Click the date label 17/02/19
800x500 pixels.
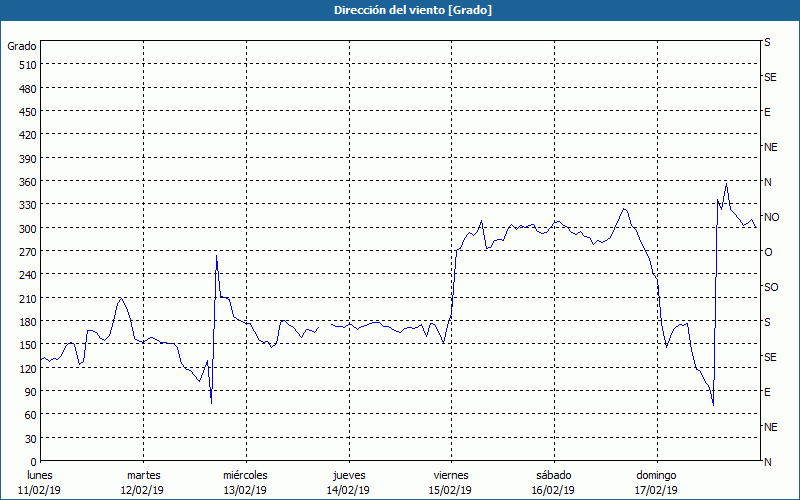[656, 490]
